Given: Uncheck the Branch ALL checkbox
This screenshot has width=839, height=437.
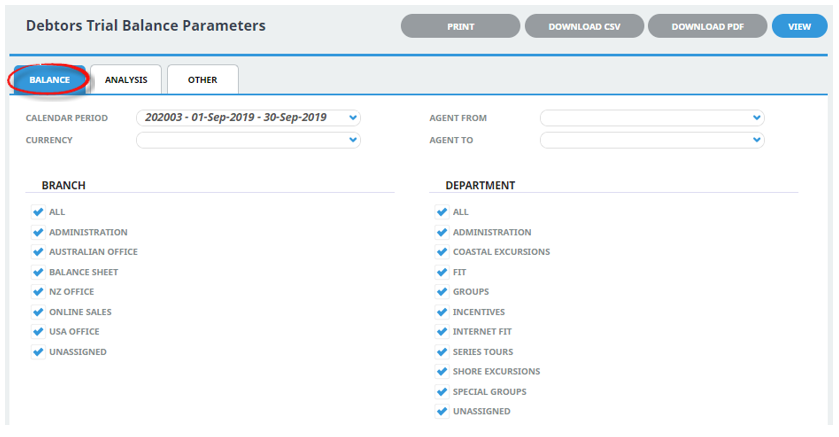Looking at the screenshot, I should coord(38,212).
